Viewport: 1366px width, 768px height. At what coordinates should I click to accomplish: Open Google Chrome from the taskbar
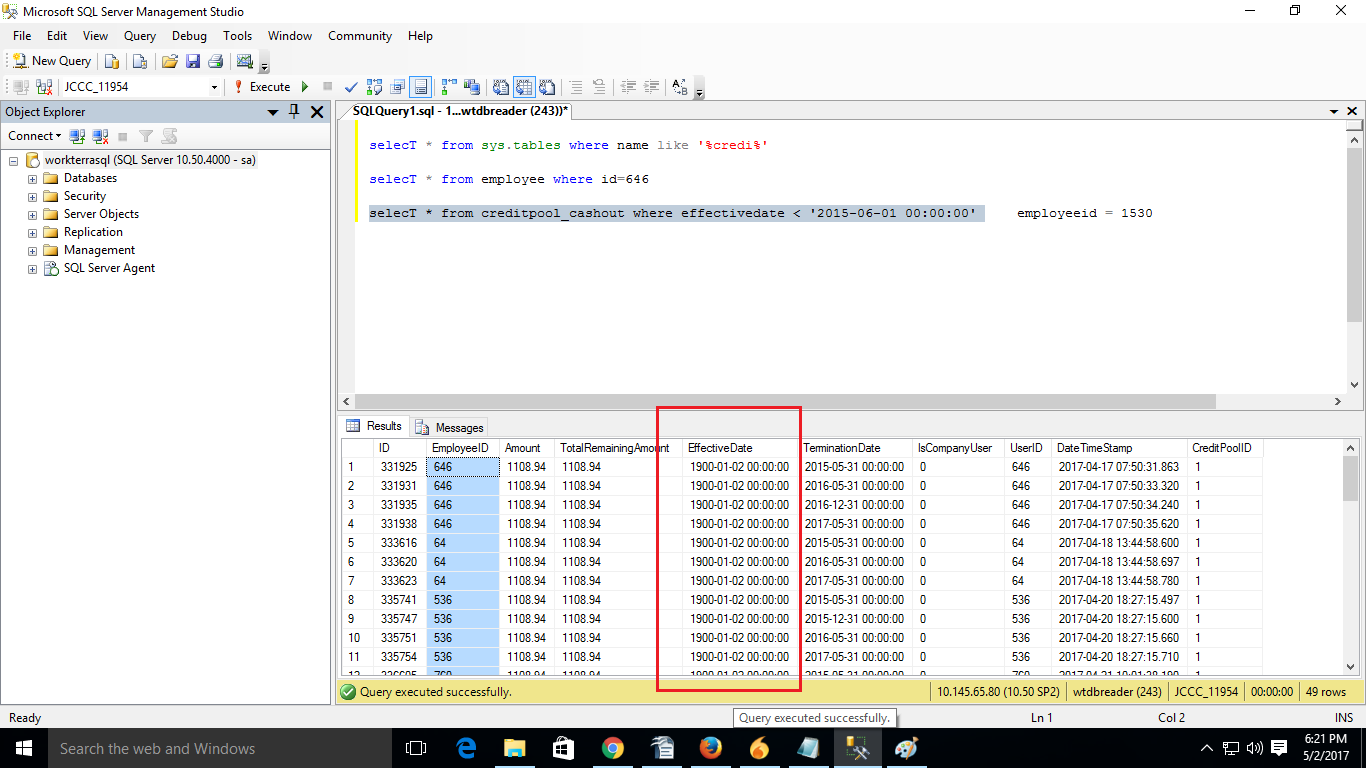click(x=612, y=748)
